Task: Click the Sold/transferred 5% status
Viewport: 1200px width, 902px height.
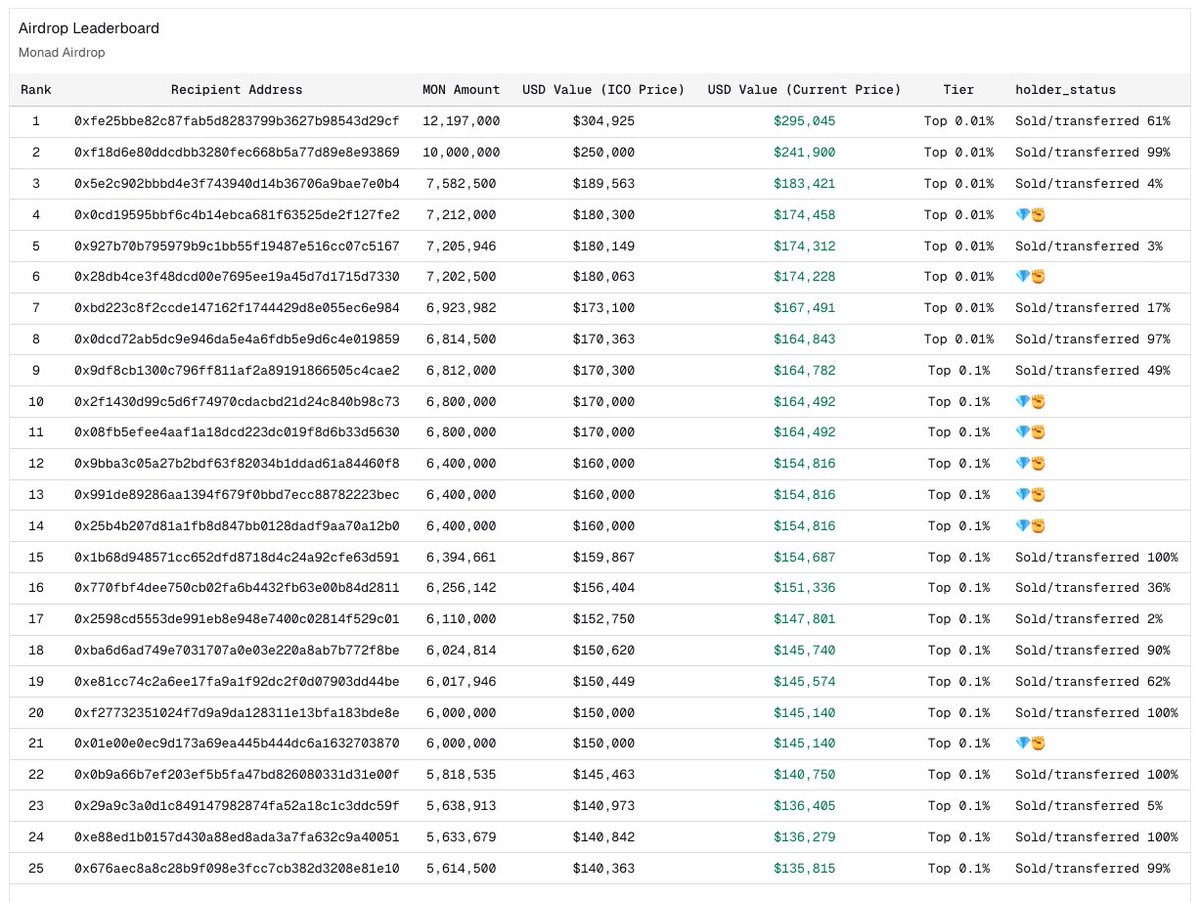Action: [1089, 806]
